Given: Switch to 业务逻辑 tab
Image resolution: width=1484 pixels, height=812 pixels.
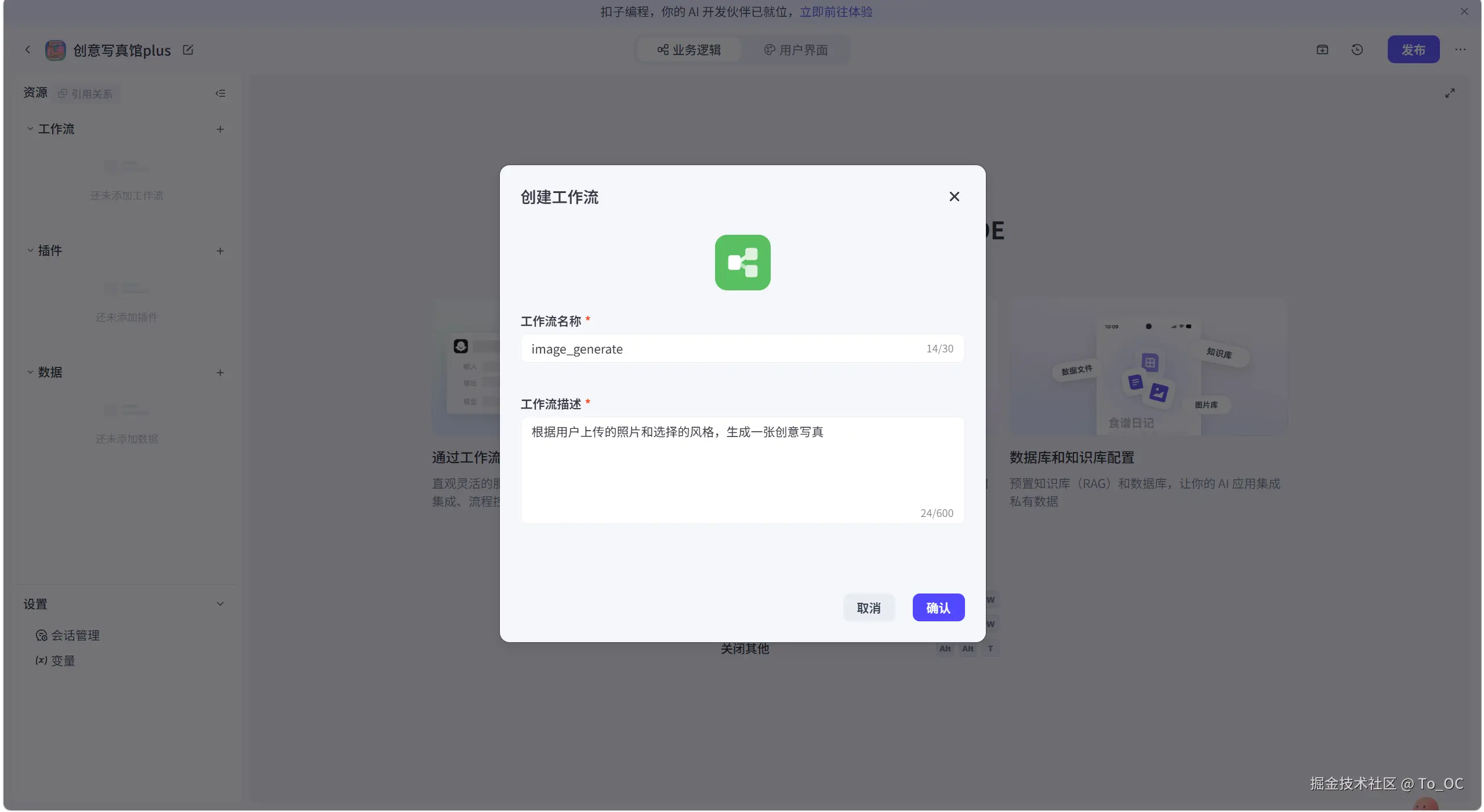Looking at the screenshot, I should tap(689, 50).
